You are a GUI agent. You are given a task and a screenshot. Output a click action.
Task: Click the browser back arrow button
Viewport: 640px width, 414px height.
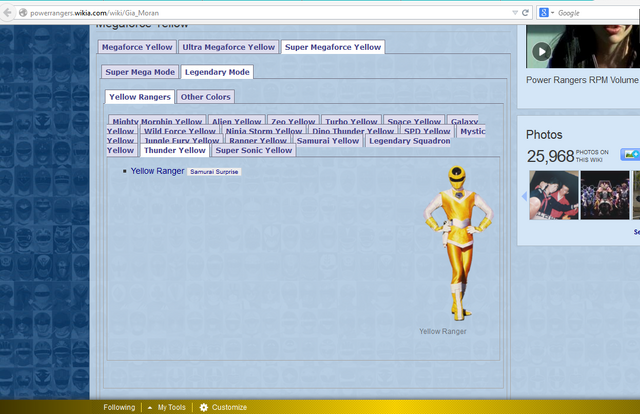pos(7,13)
